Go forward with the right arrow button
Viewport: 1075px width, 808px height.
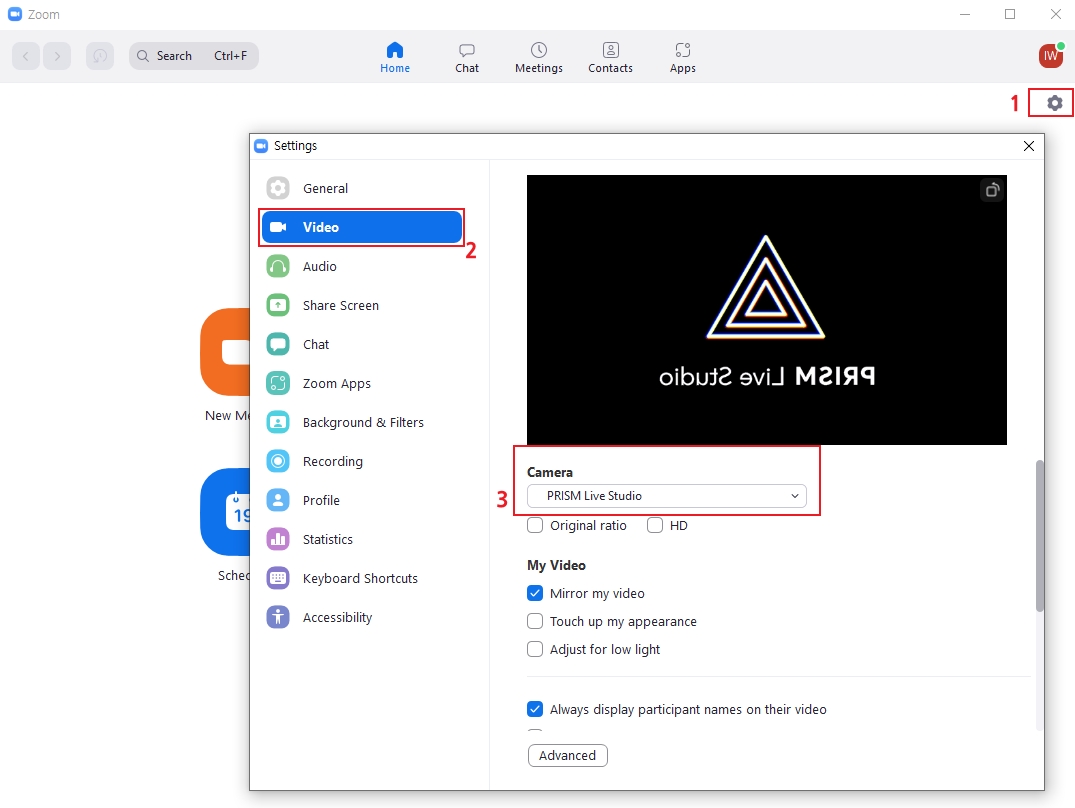(x=57, y=56)
